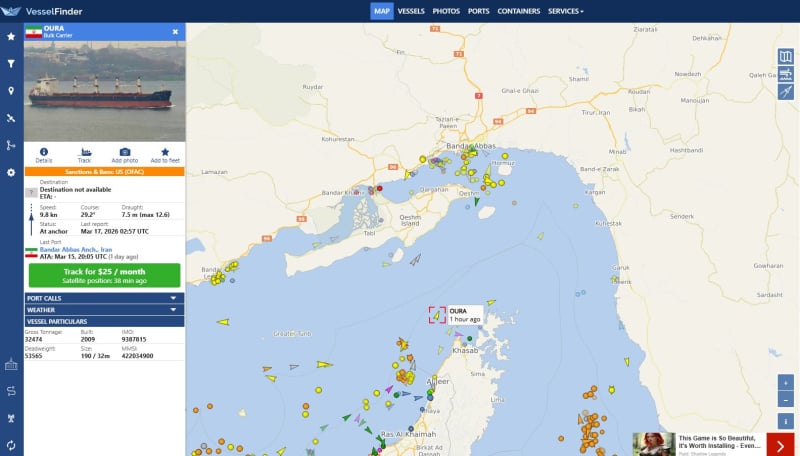This screenshot has width=800, height=456.
Task: Click the OURA 1 hour ago map label
Action: tap(465, 315)
